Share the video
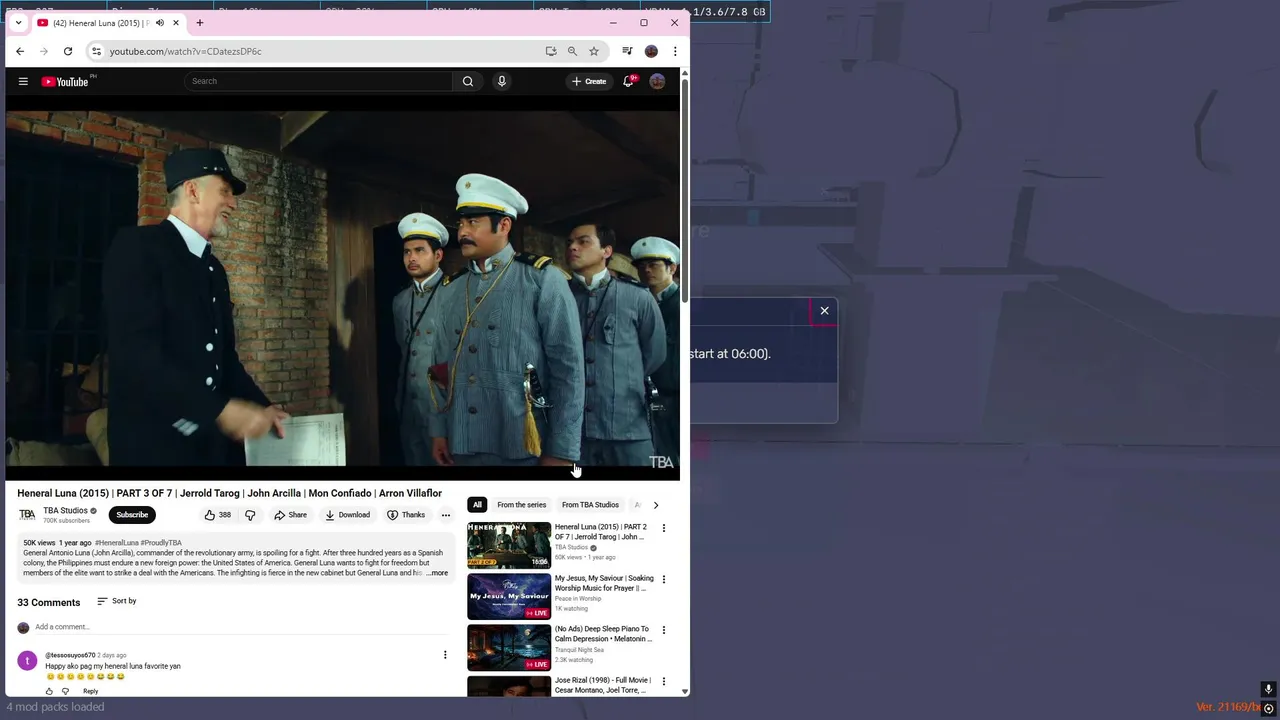 [291, 515]
